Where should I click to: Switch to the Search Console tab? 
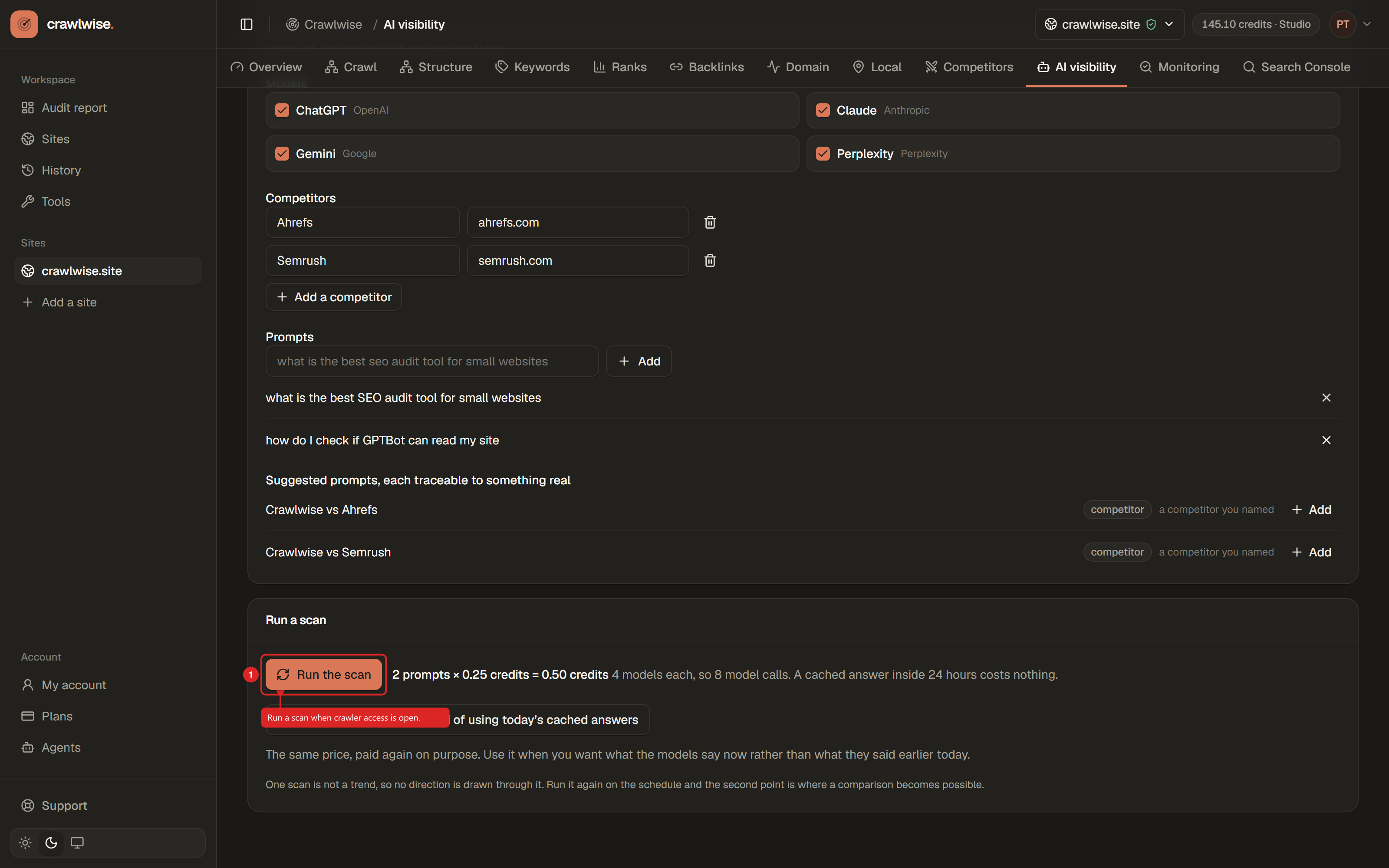(1296, 67)
